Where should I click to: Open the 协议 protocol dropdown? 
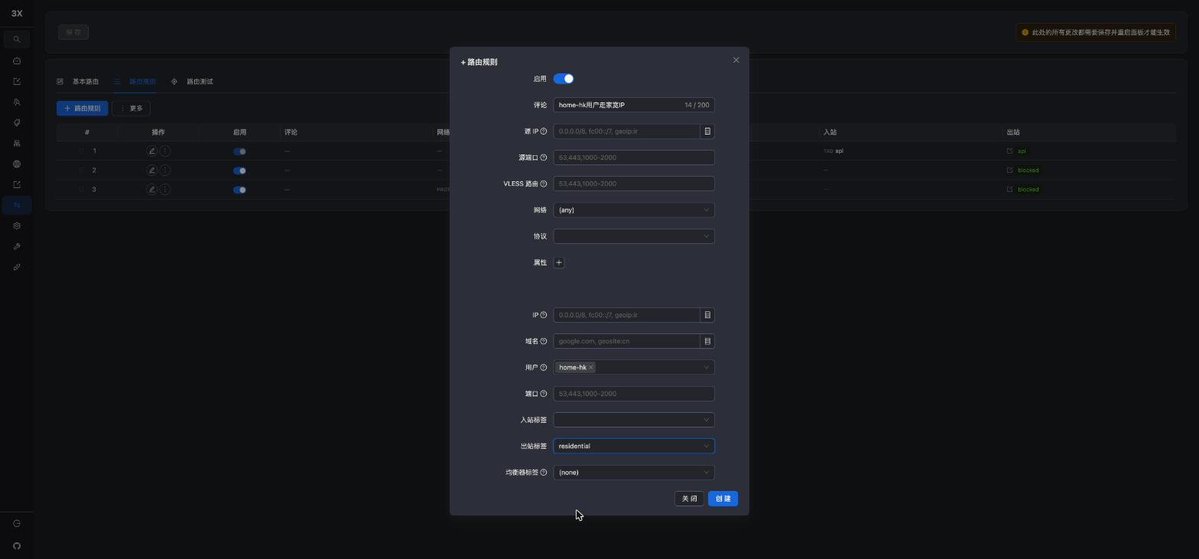634,236
